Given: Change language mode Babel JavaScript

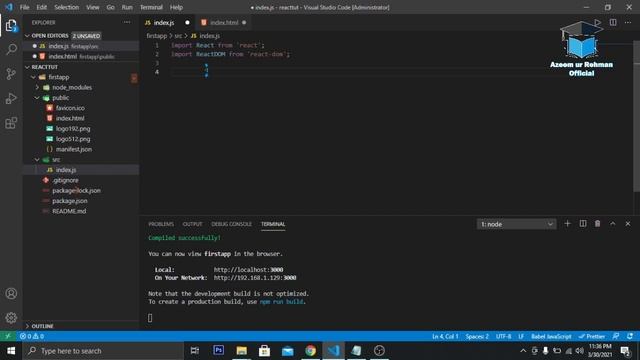Looking at the screenshot, I should click(x=551, y=336).
